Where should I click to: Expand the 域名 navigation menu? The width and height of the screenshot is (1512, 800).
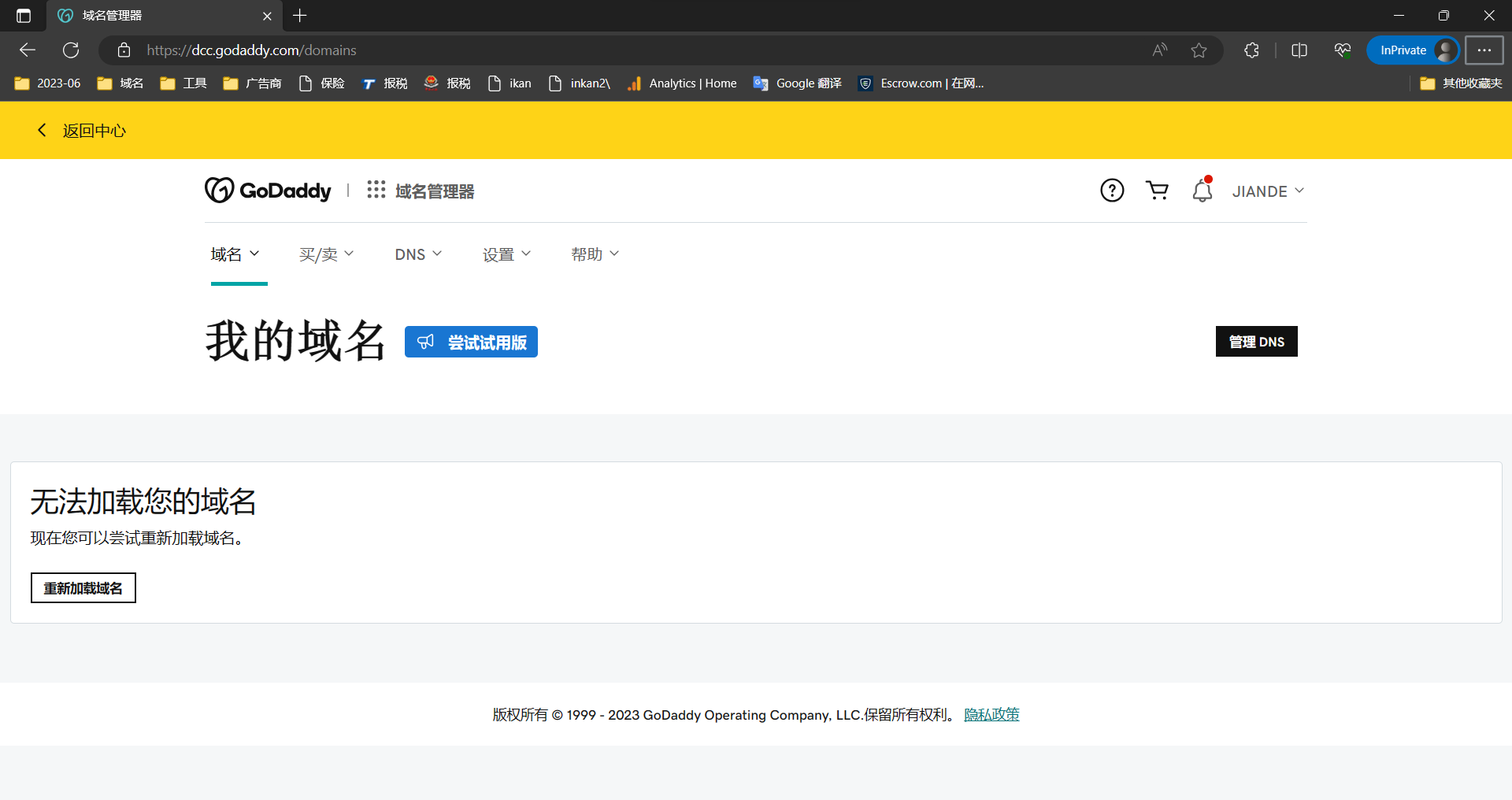coord(235,254)
